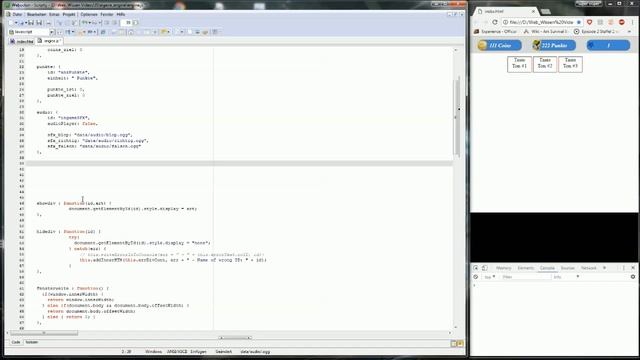This screenshot has height=360, width=640.
Task: Open console settings with the gear icon
Action: click(633, 277)
